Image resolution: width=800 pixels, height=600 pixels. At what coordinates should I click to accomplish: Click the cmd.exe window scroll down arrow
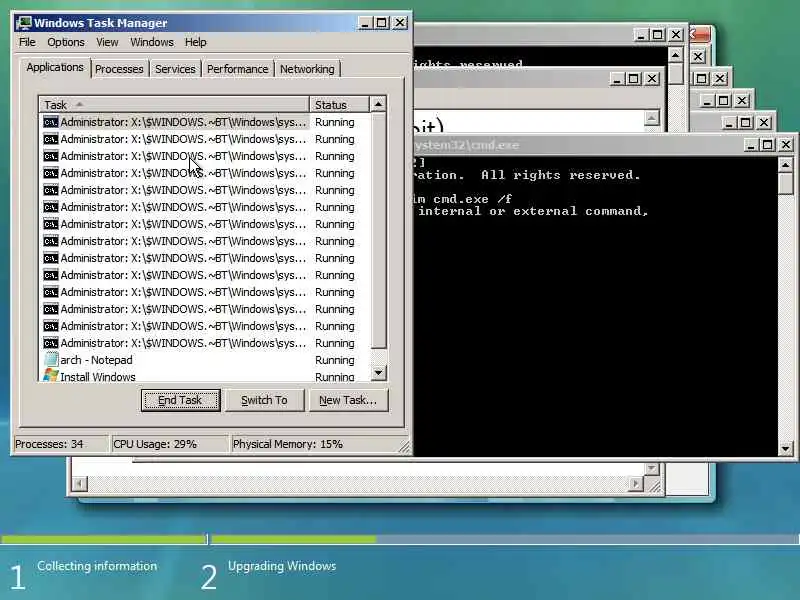tap(785, 448)
